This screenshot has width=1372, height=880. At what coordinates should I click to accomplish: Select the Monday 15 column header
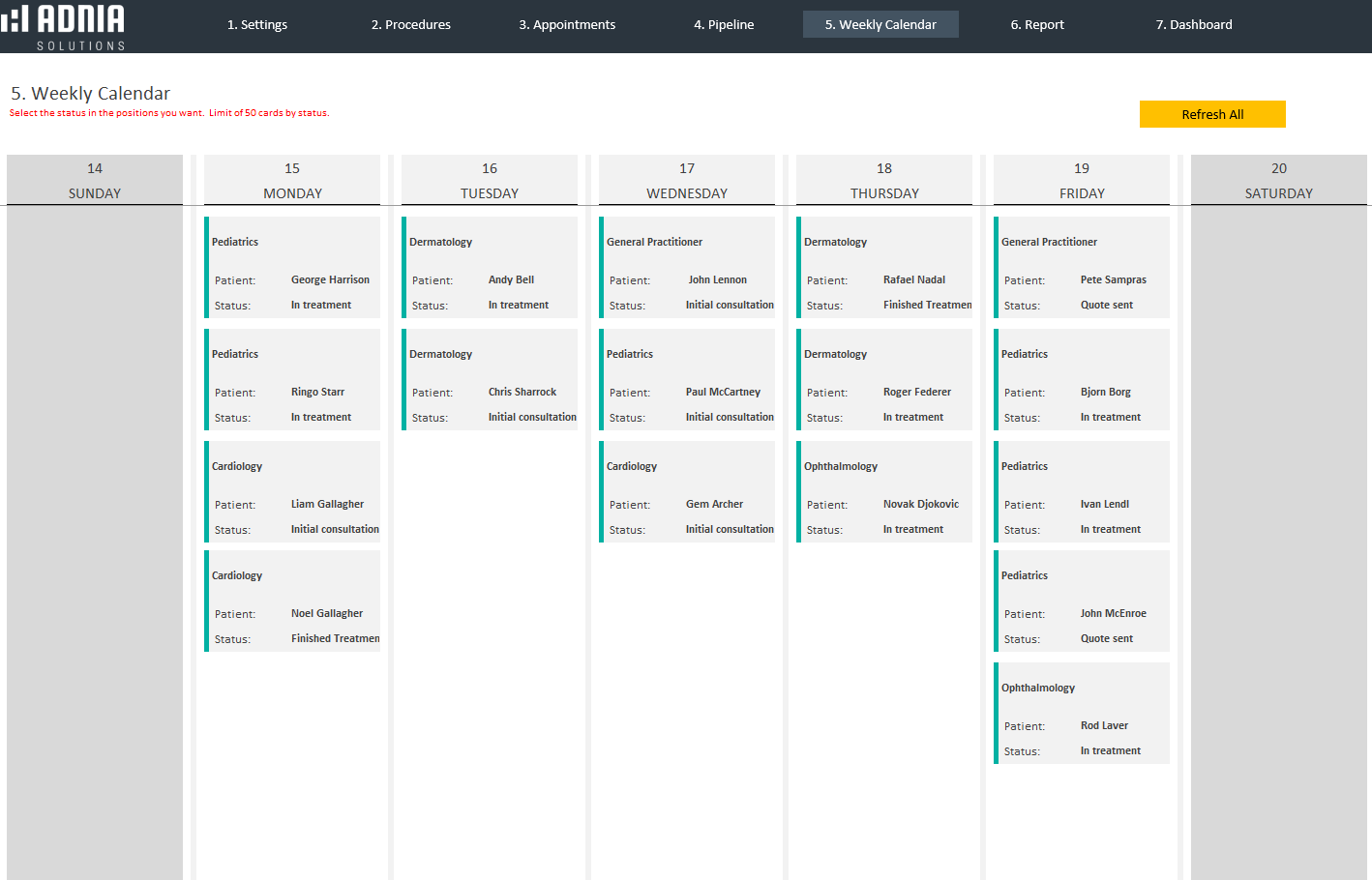292,180
